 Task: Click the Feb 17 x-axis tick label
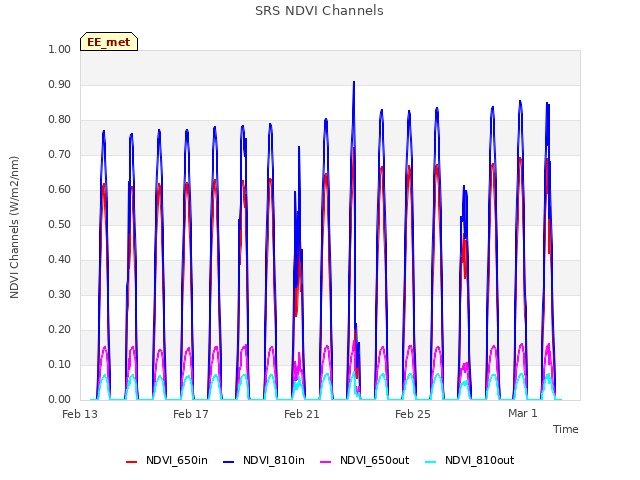pyautogui.click(x=191, y=414)
